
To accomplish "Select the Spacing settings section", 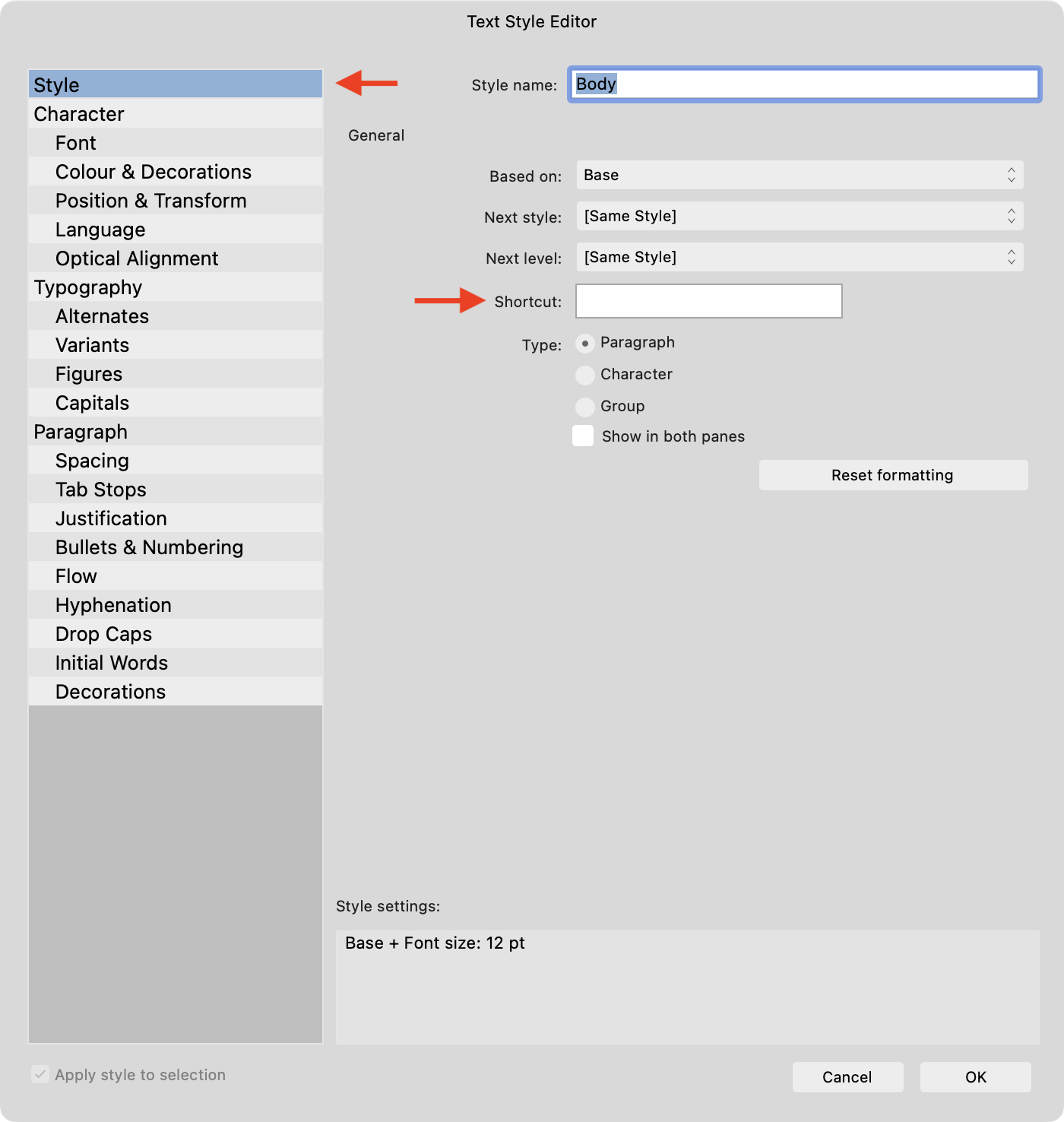I will pos(92,460).
